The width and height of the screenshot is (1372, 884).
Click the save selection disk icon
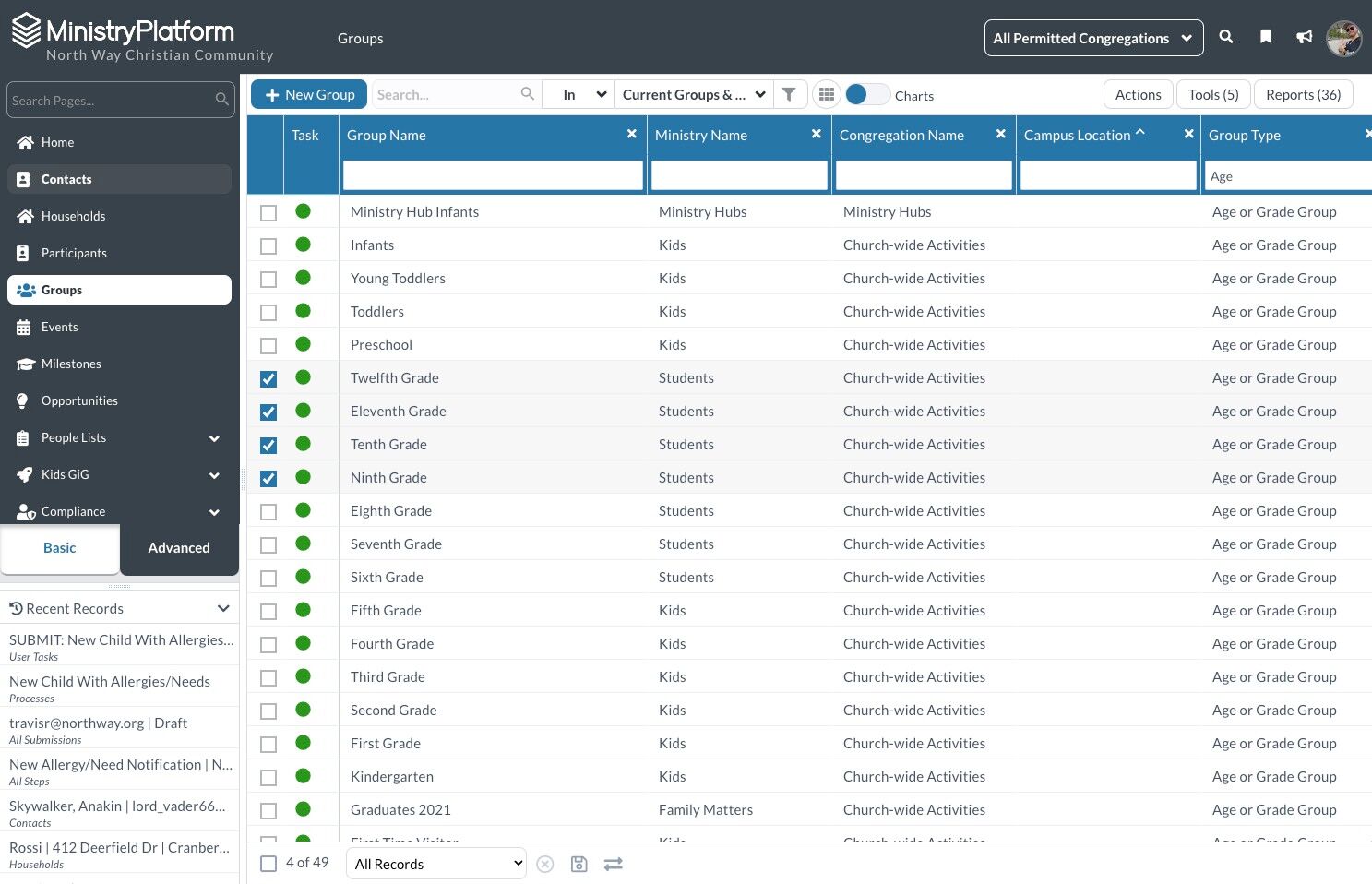(x=579, y=864)
